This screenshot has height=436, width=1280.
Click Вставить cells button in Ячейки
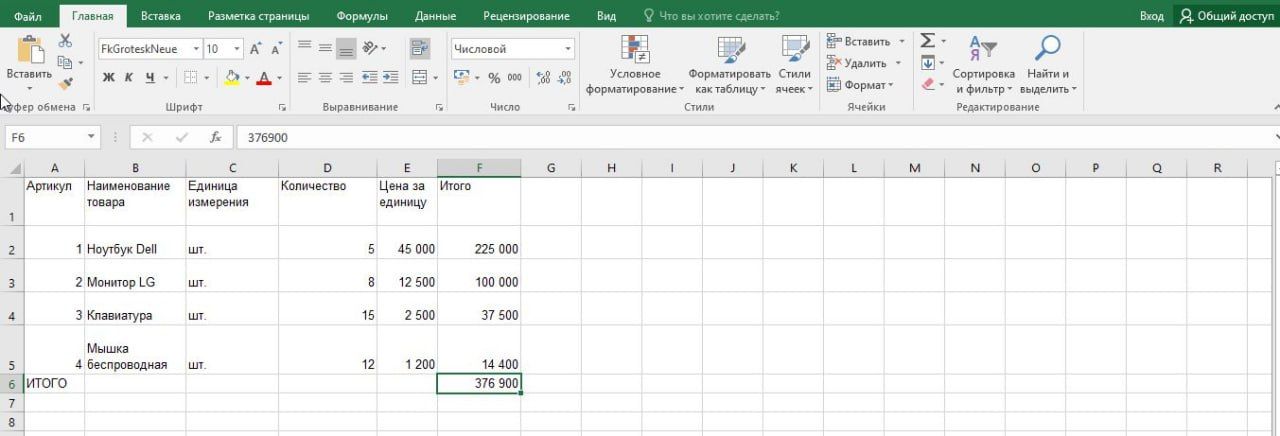866,41
